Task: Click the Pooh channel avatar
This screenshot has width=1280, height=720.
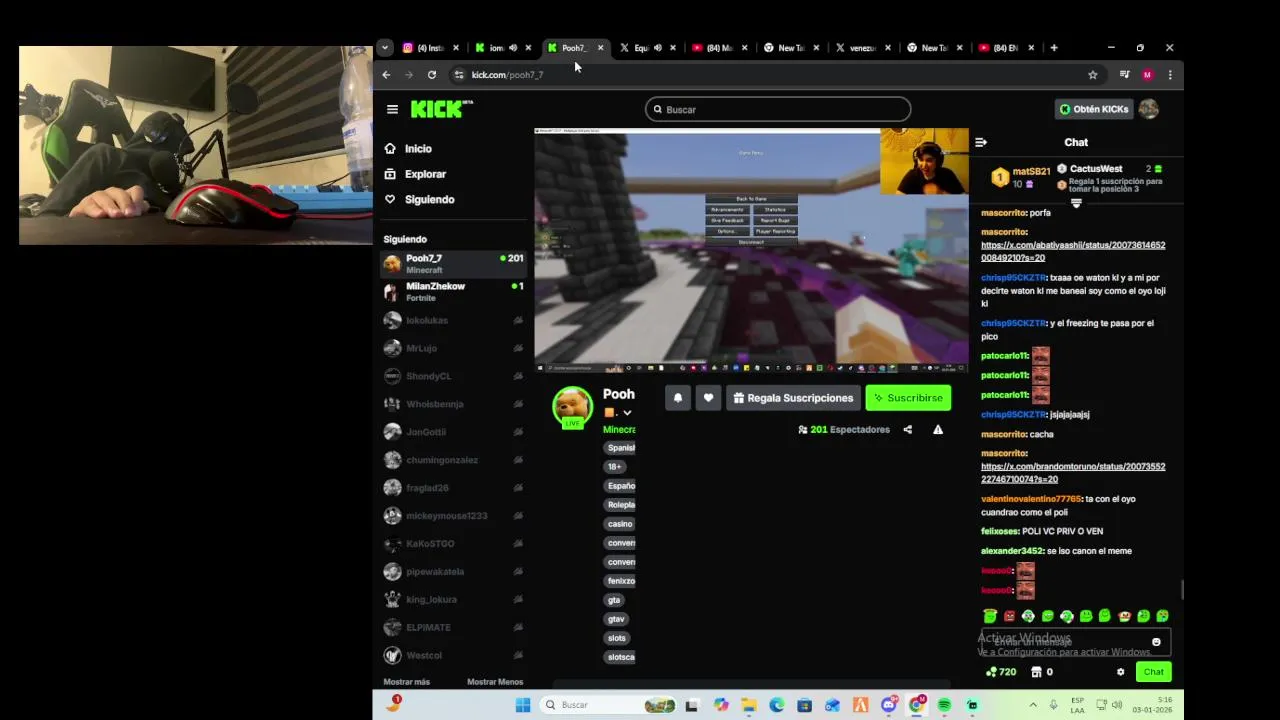Action: tap(573, 407)
